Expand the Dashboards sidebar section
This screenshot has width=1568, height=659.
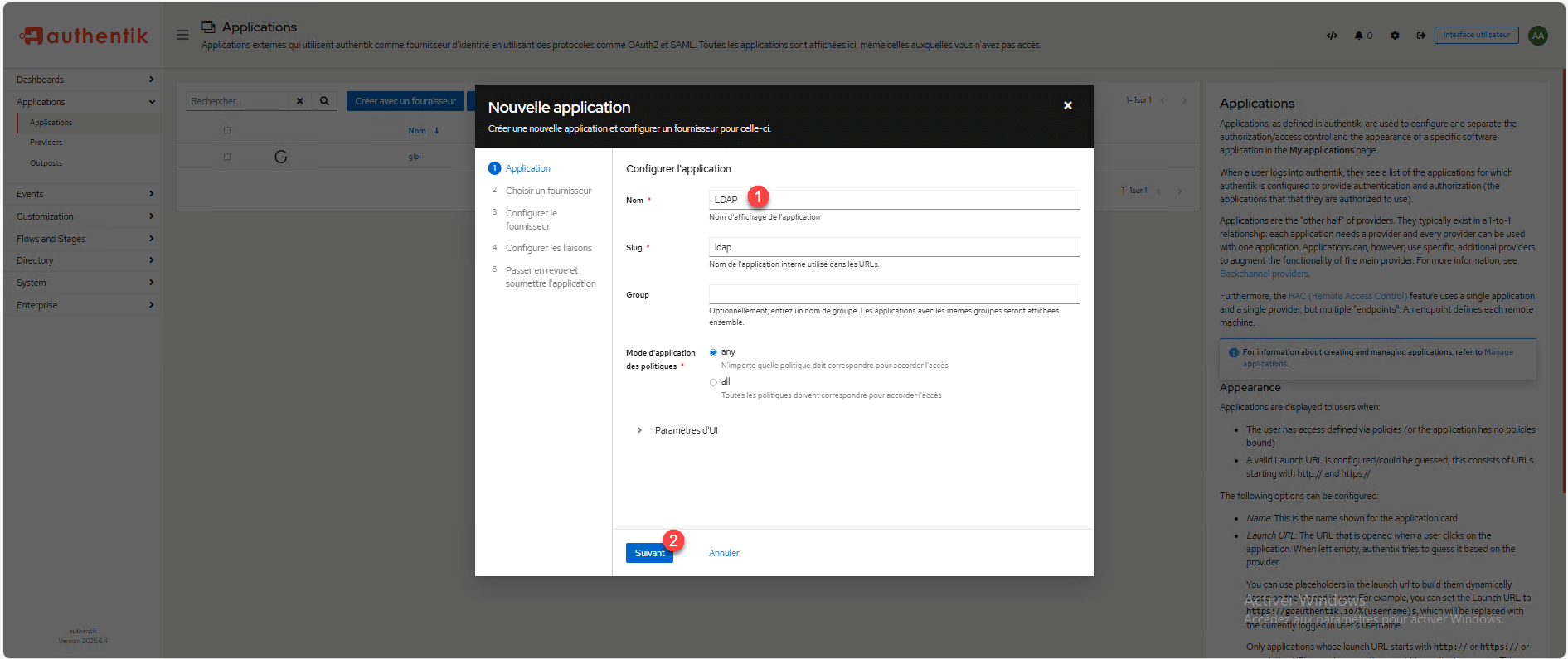(83, 80)
